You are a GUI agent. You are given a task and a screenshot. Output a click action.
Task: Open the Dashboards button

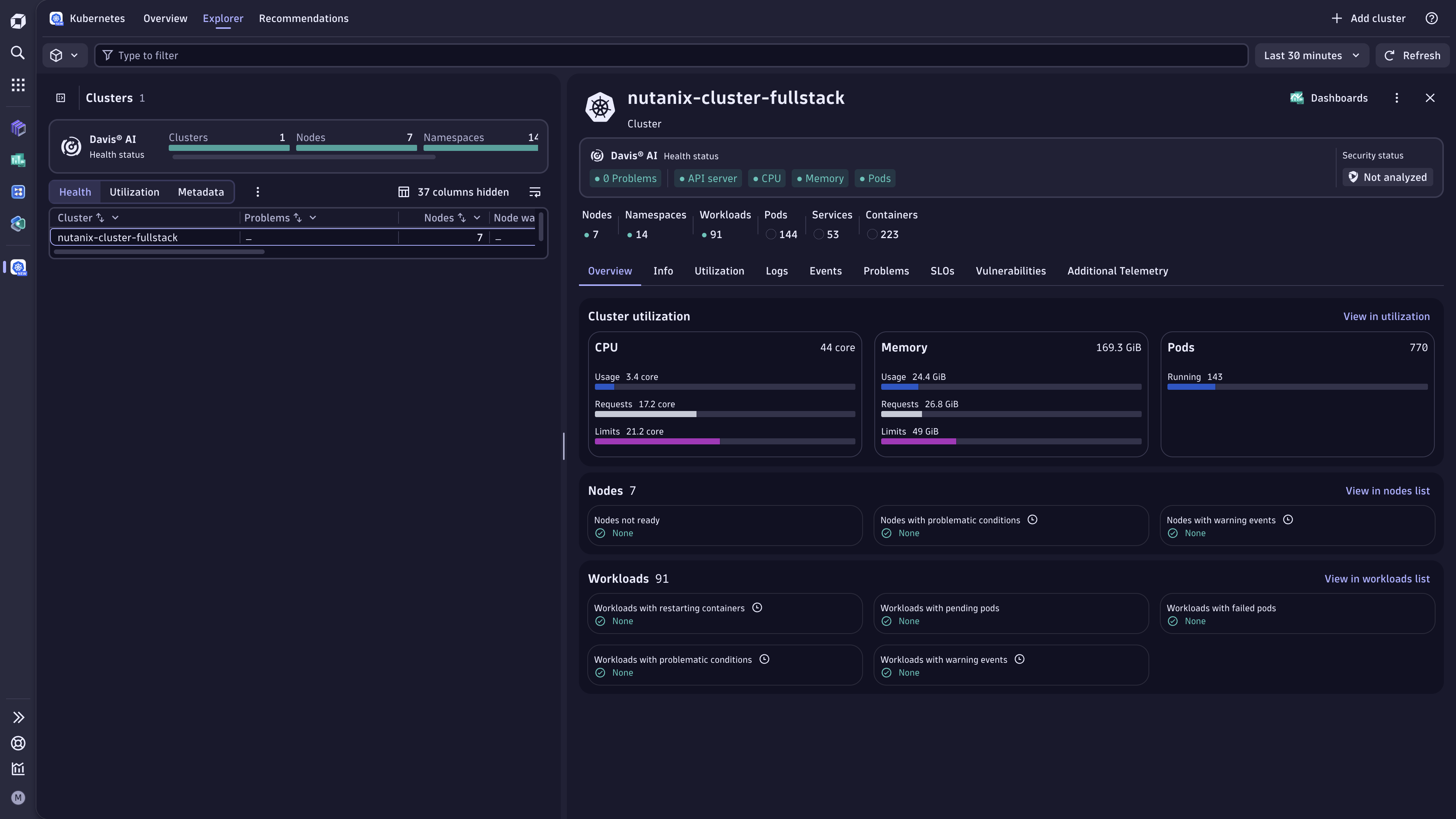point(1329,98)
